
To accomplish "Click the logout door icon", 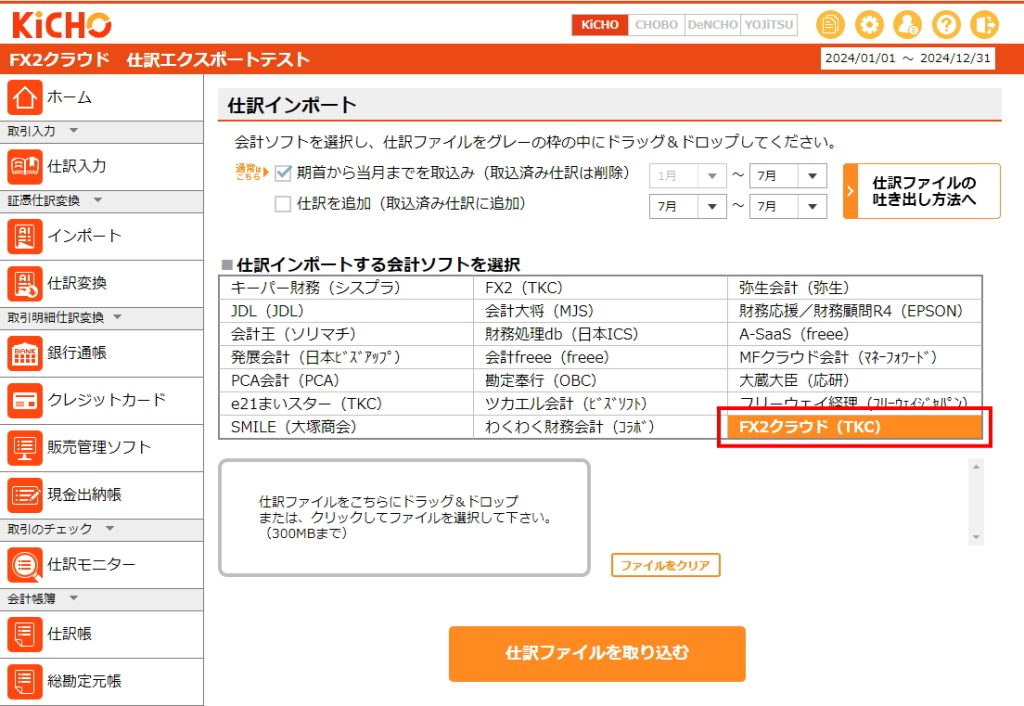I will (985, 25).
